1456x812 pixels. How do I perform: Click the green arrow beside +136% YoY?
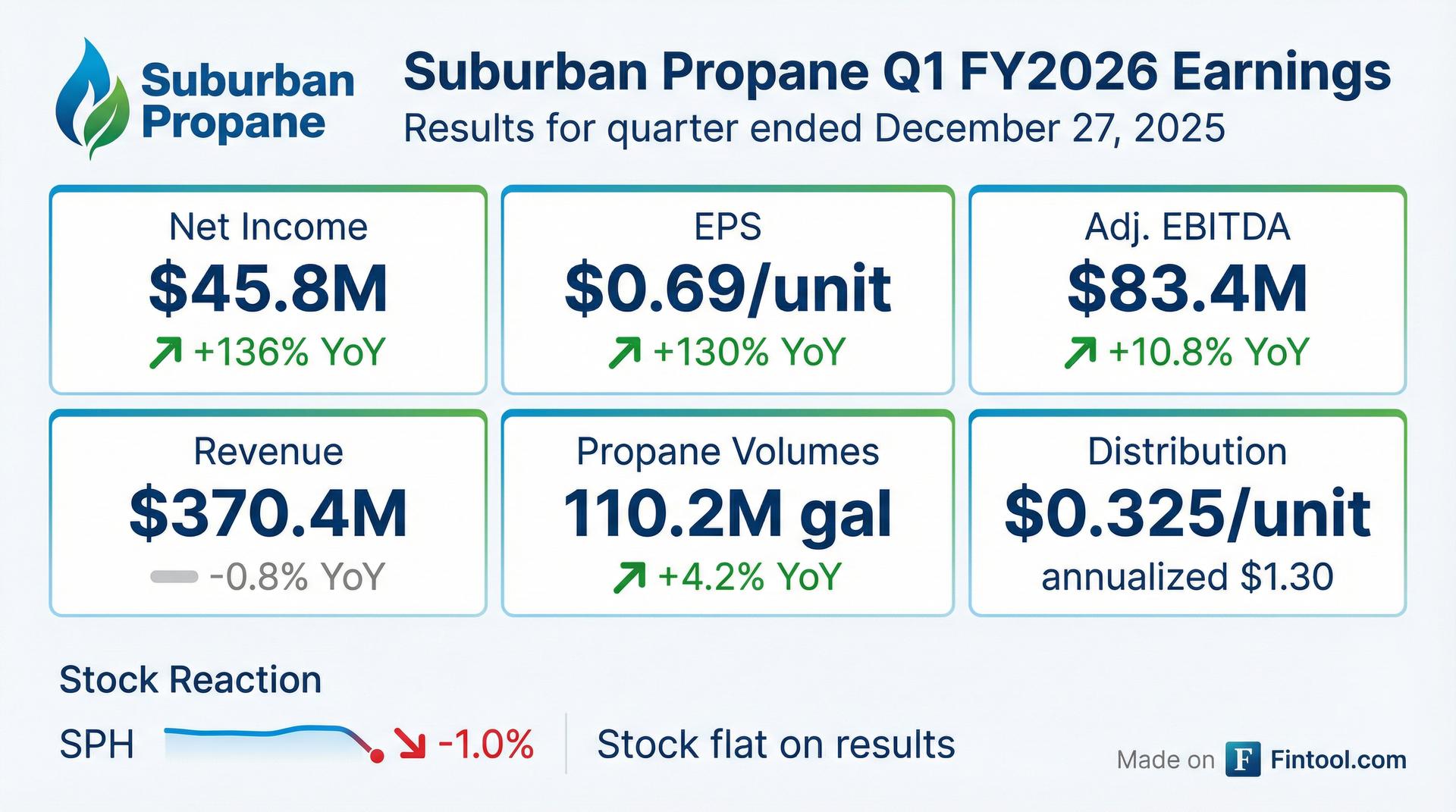pos(165,353)
